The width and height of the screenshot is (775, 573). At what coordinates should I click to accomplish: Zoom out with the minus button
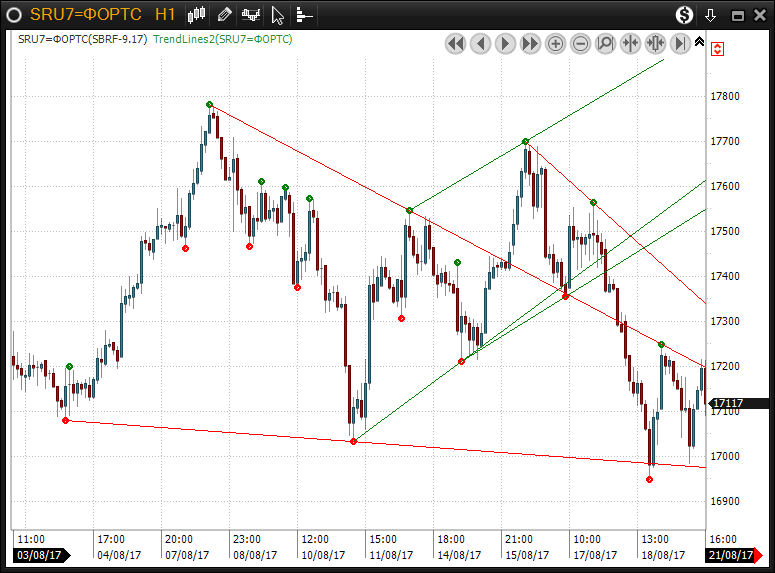click(580, 43)
